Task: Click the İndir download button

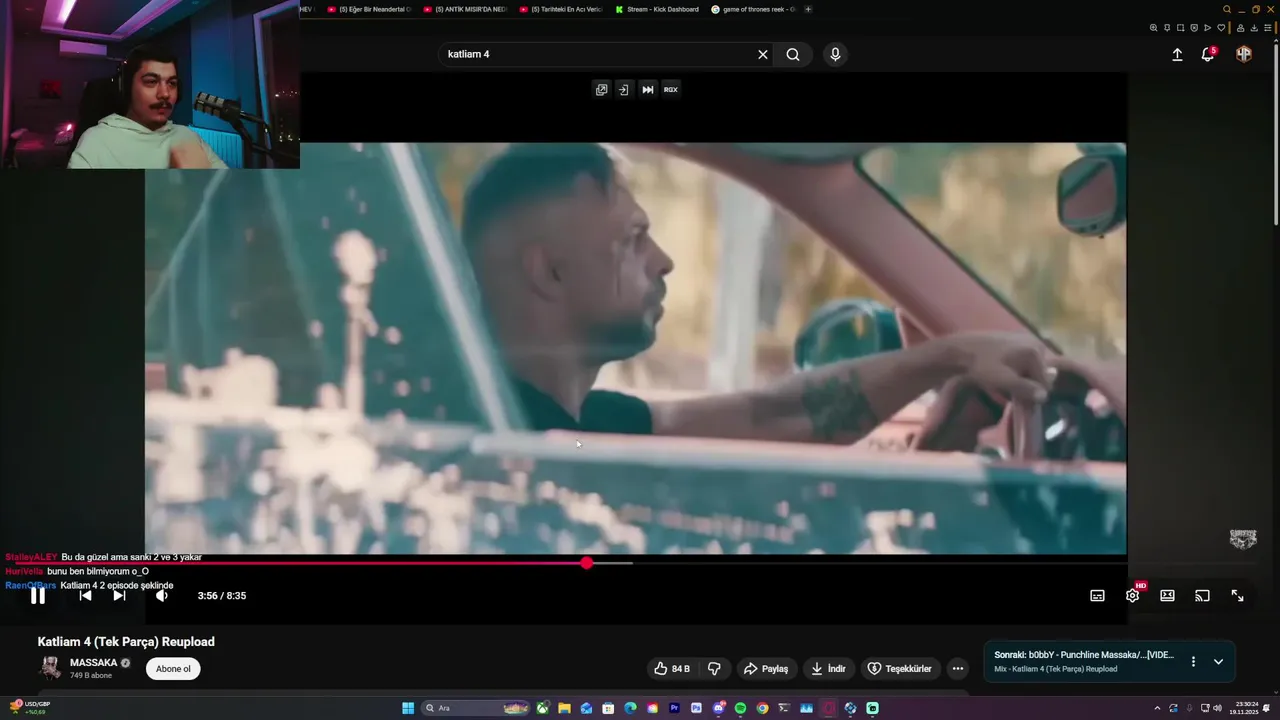Action: point(828,669)
